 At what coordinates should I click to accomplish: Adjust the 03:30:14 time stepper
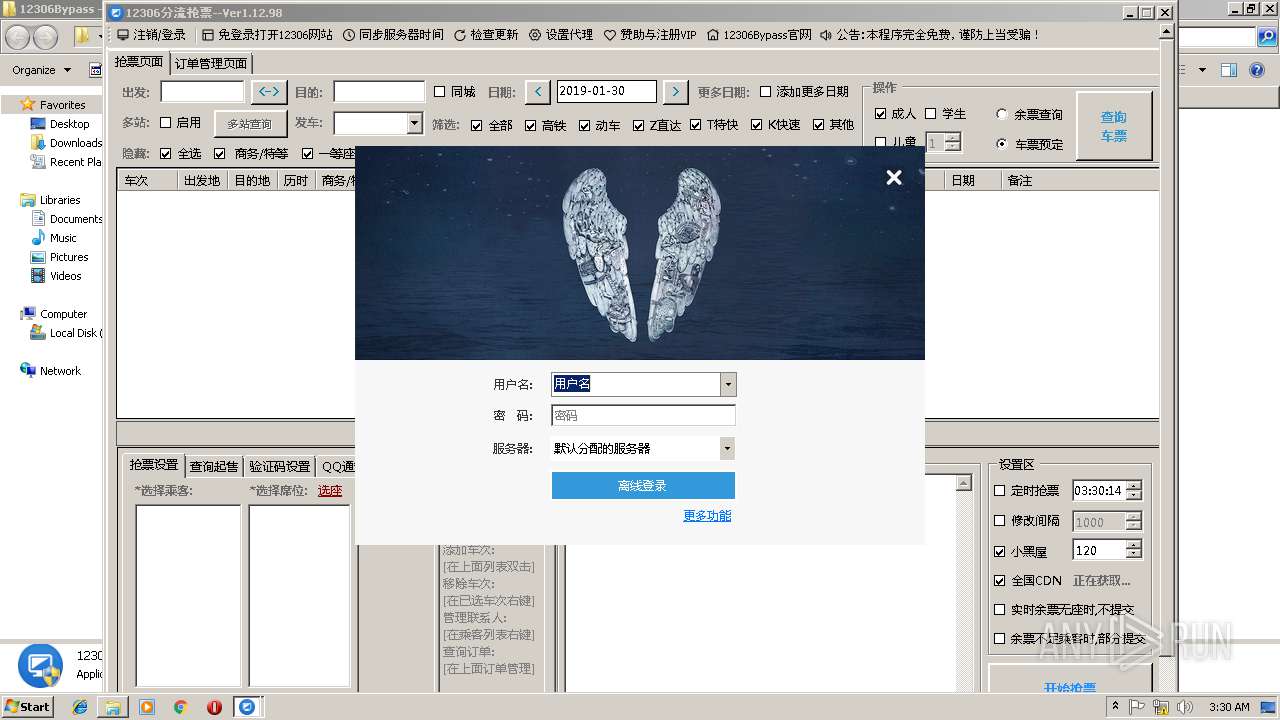pyautogui.click(x=1133, y=491)
